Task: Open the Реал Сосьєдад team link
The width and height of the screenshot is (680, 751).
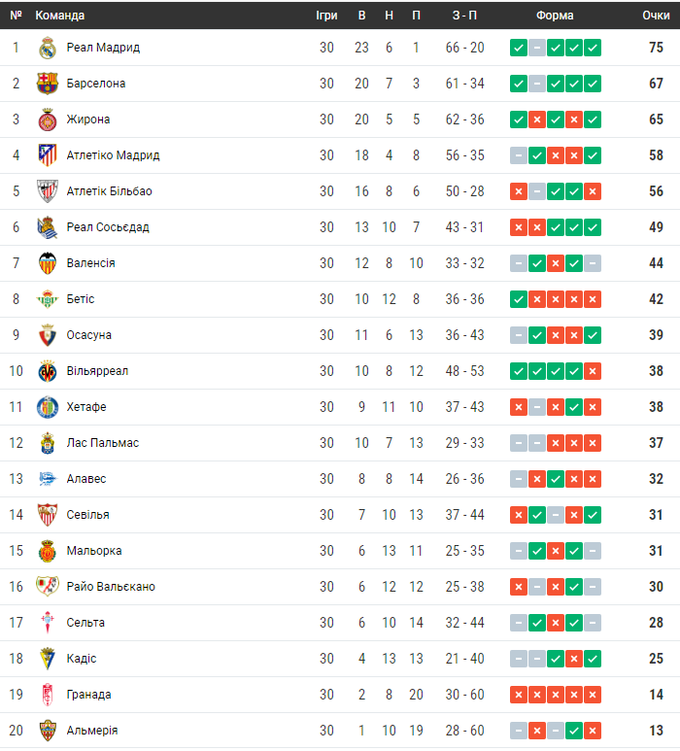Action: click(108, 228)
